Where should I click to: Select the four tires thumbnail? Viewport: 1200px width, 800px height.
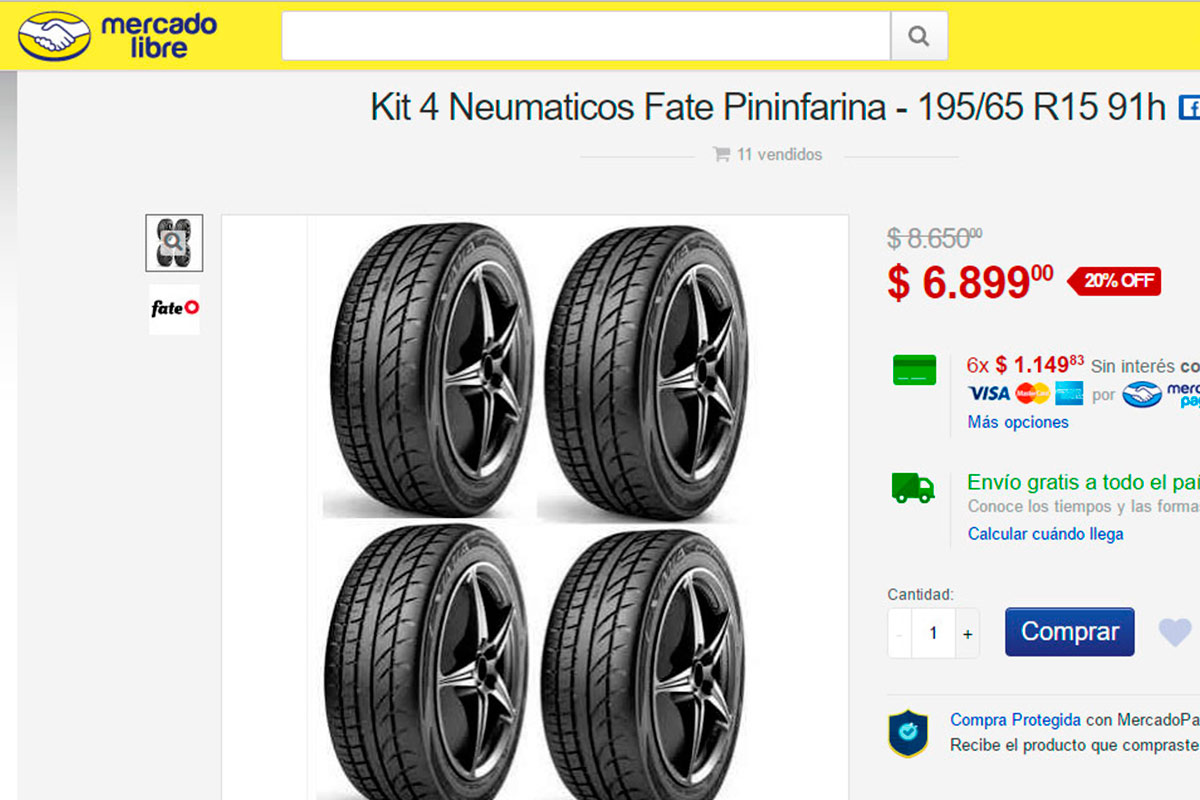[174, 243]
